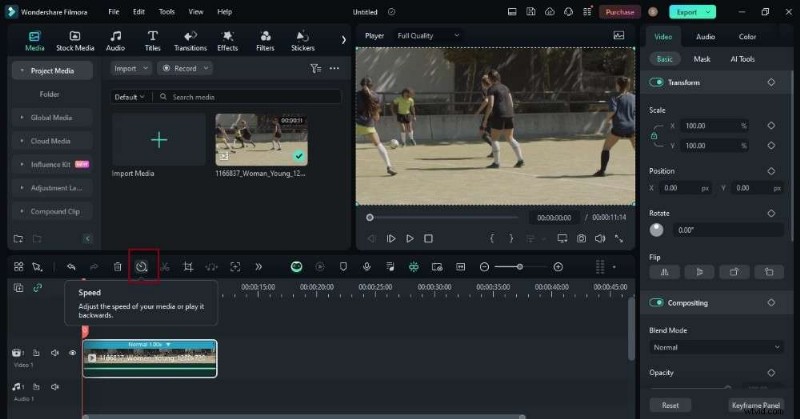Toggle auto ripple link icon in timeline
This screenshot has width=800, height=419.
[x=37, y=287]
